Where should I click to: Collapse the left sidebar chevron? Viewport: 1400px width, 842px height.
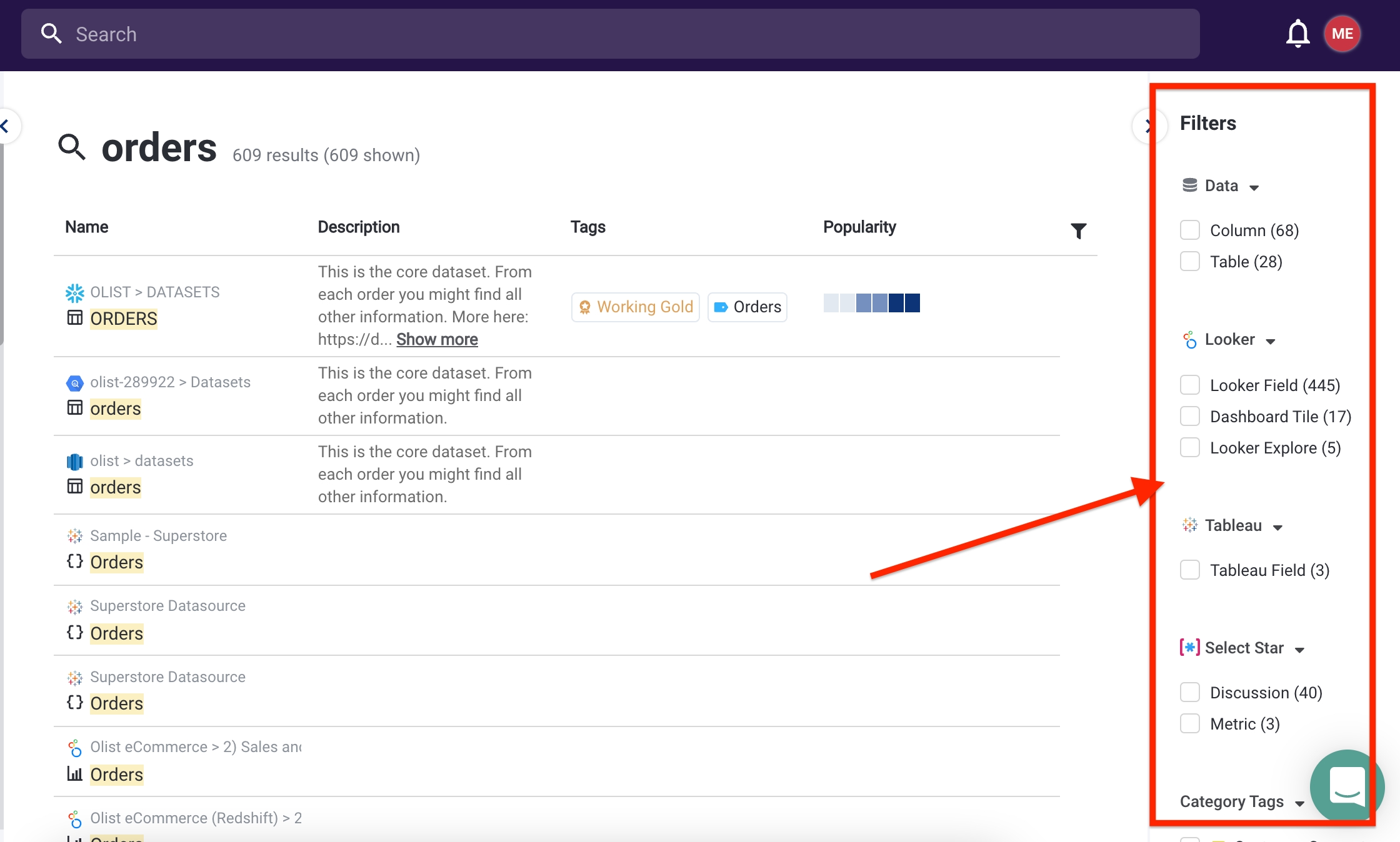coord(6,126)
